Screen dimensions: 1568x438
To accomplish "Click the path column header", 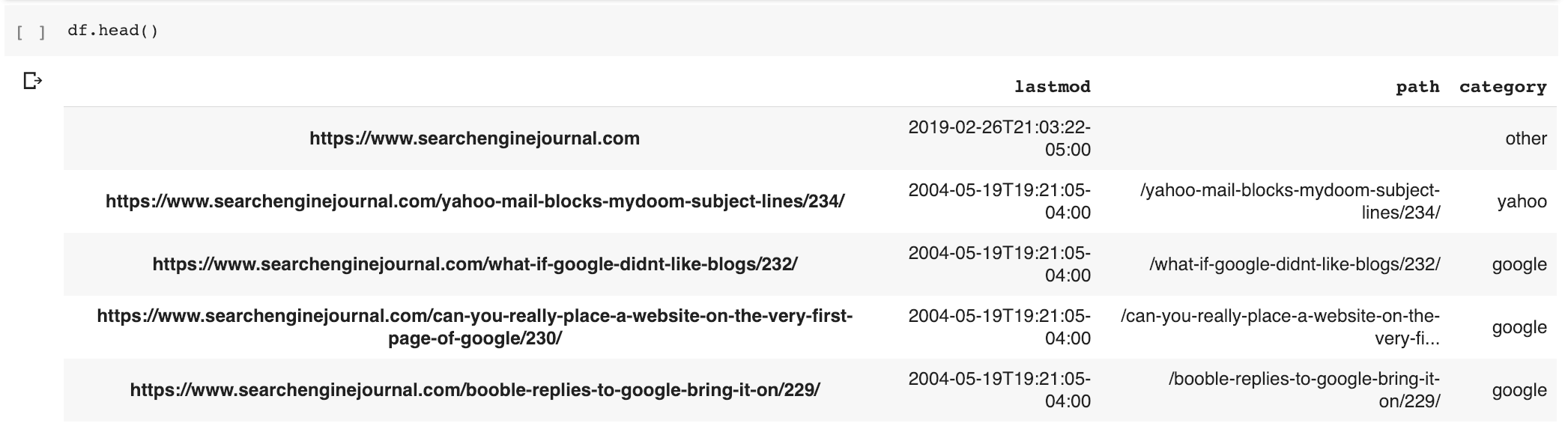I will (1417, 87).
